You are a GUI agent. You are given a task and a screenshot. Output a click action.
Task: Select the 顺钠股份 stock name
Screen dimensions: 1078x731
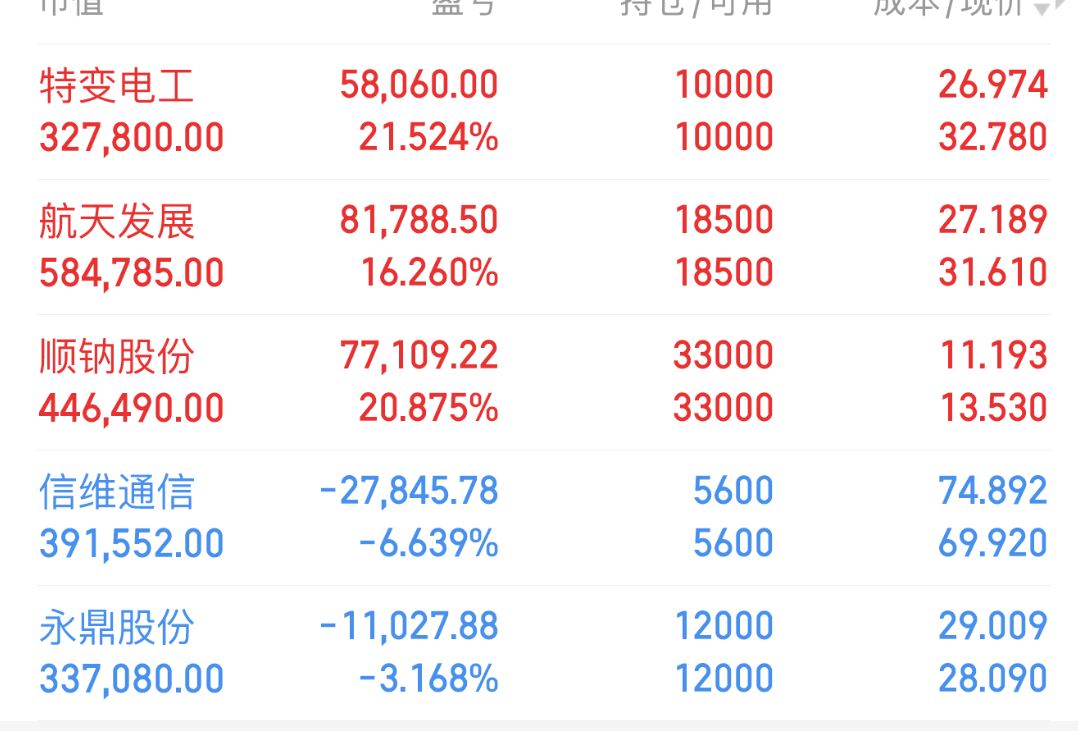coord(116,356)
